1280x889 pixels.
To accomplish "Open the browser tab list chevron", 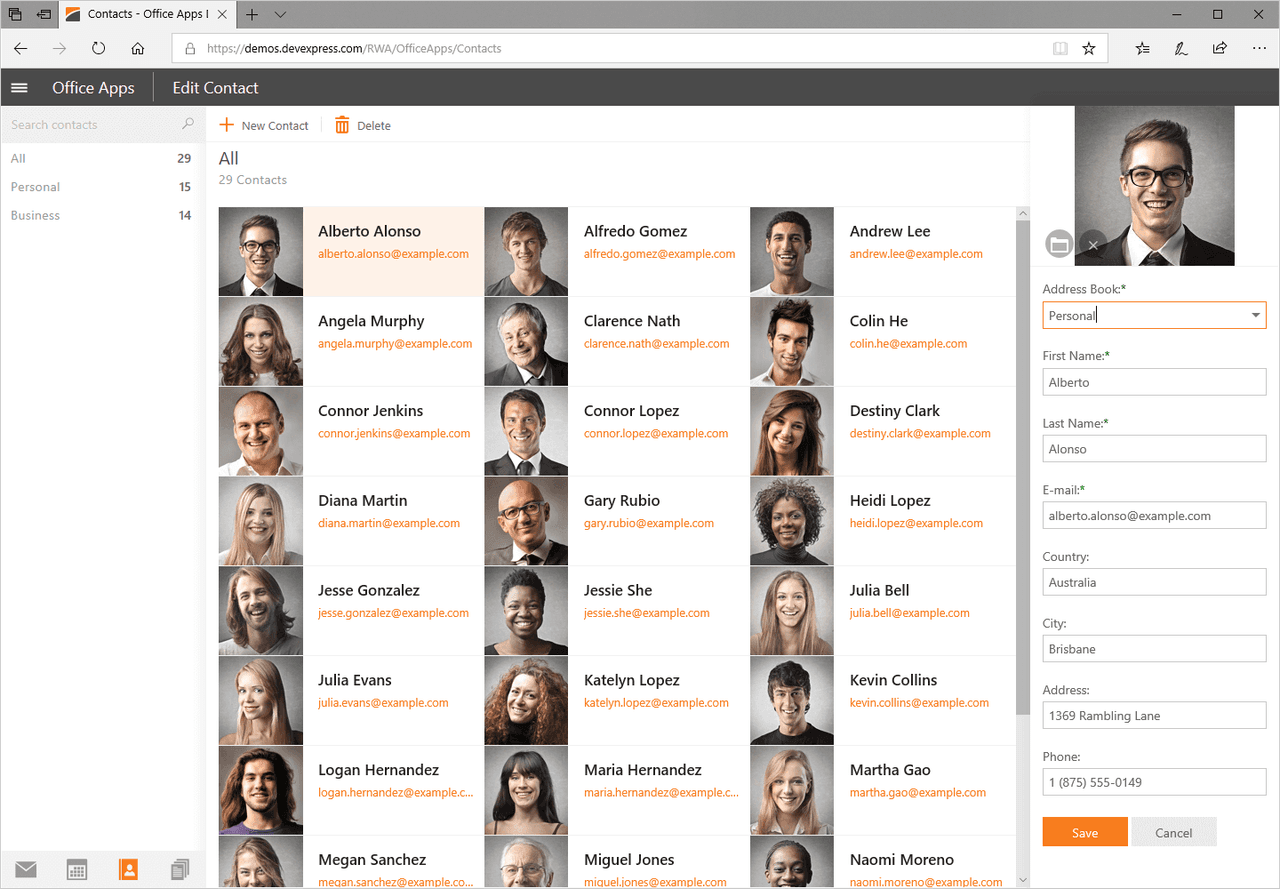I will [x=280, y=14].
